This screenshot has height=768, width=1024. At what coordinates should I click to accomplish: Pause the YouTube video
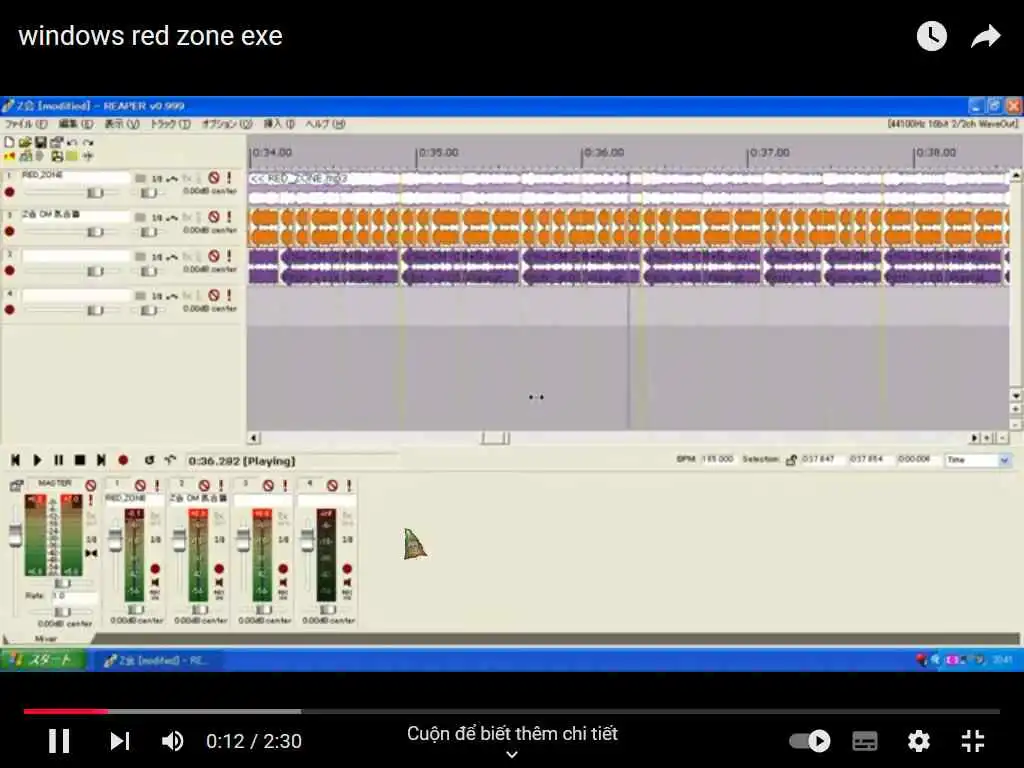59,741
